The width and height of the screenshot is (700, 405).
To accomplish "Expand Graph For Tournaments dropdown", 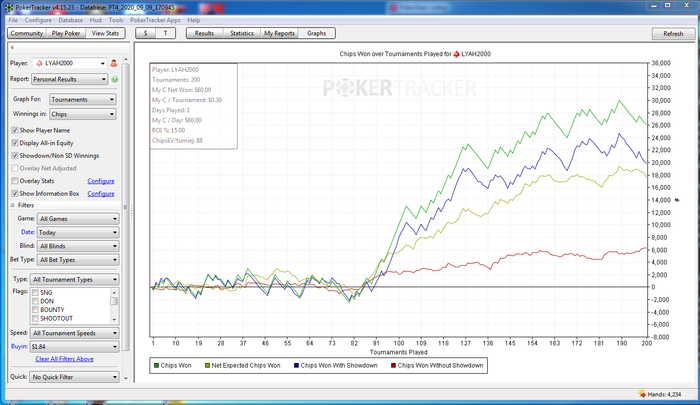I will point(83,100).
